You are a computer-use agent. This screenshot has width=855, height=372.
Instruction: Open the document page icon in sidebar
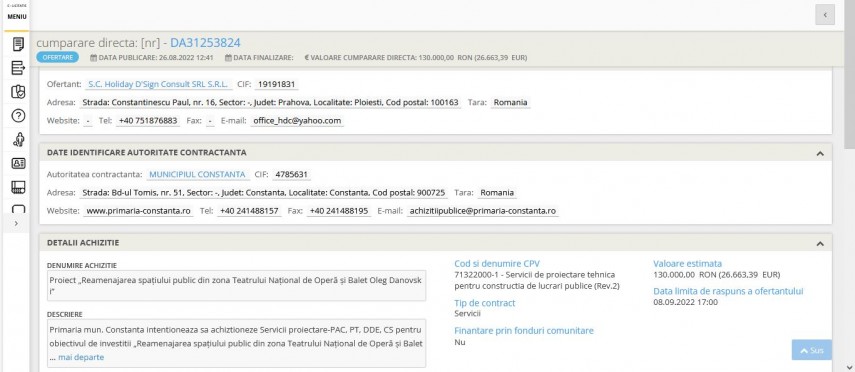18,44
